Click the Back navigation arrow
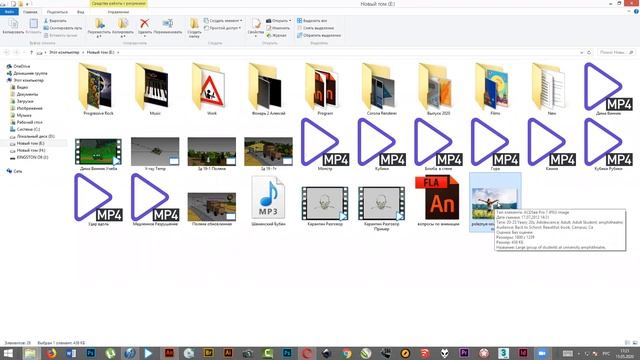The width and height of the screenshot is (640, 360). 7,52
